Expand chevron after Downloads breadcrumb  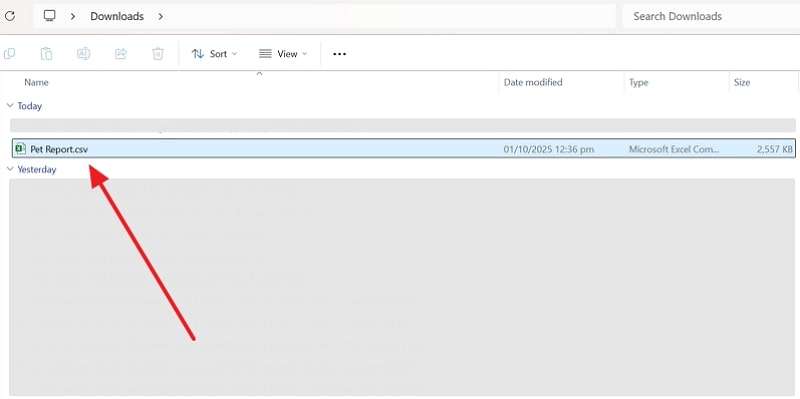160,16
